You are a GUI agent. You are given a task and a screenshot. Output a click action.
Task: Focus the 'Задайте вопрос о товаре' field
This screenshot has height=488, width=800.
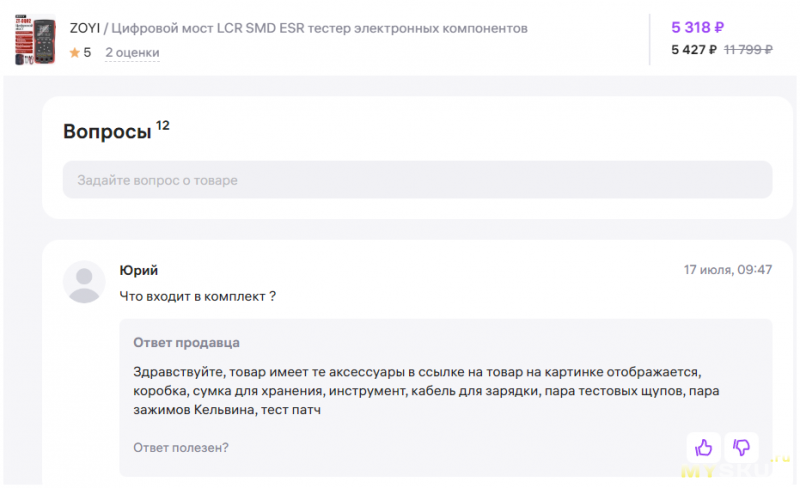417,180
